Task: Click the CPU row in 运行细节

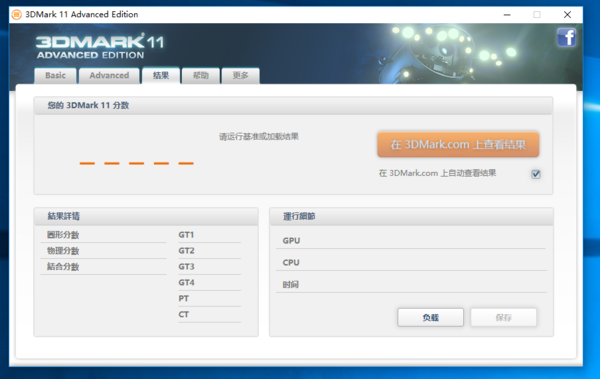Action: 411,263
